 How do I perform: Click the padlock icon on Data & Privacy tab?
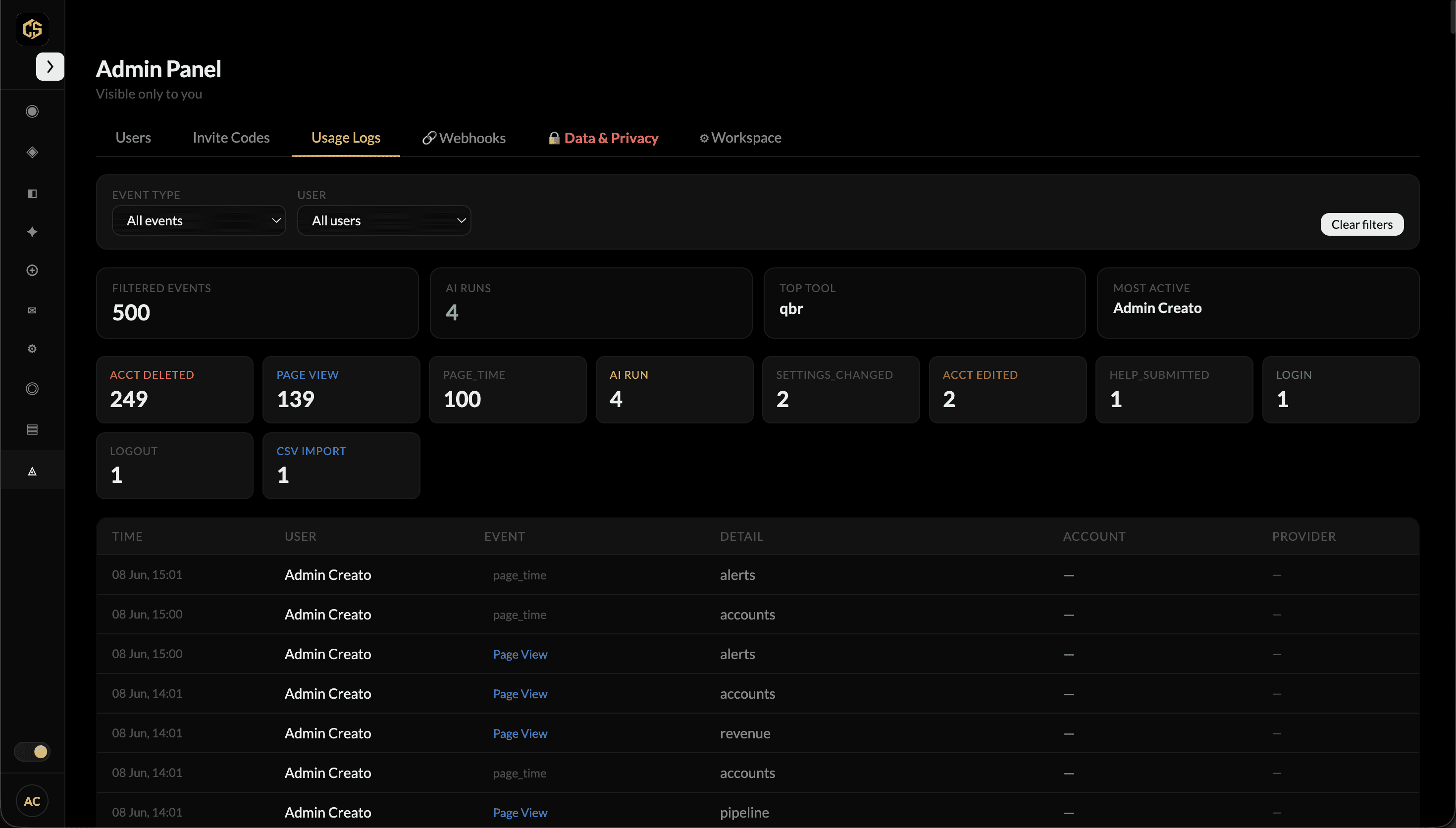554,138
